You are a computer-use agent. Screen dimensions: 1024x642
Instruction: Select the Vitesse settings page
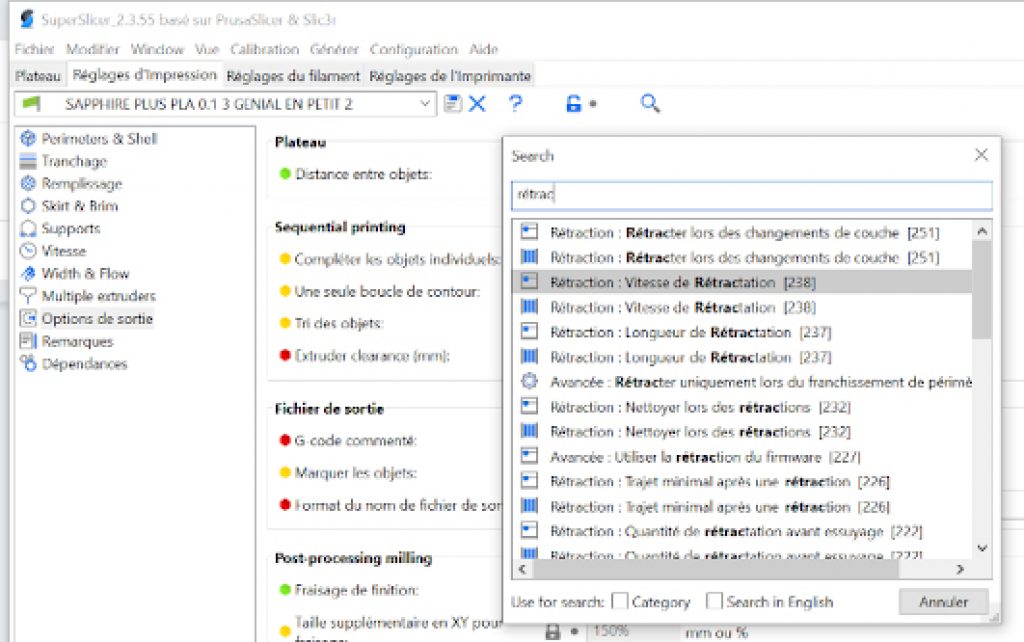(64, 251)
